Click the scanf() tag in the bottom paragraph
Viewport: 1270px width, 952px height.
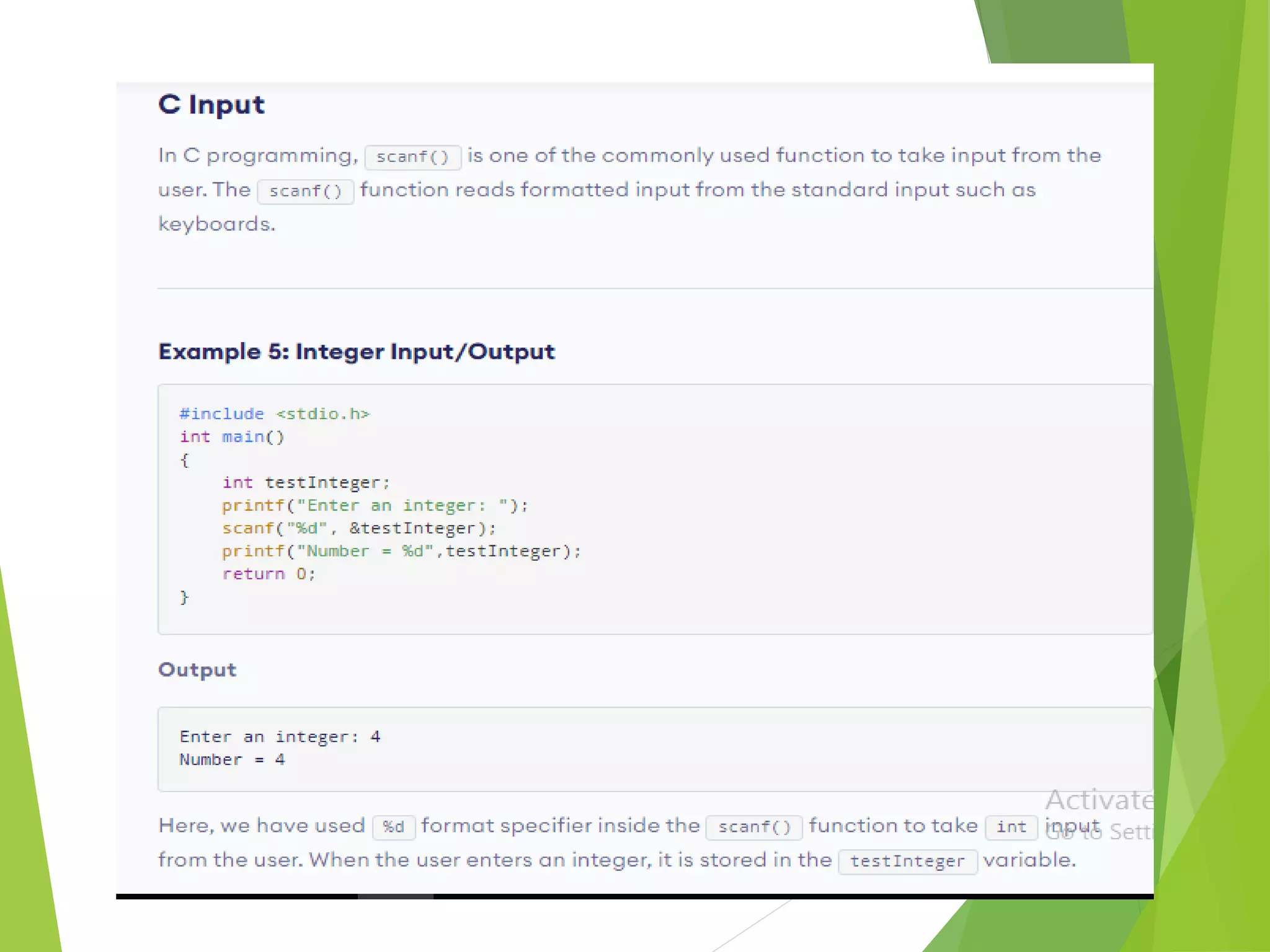click(x=755, y=827)
